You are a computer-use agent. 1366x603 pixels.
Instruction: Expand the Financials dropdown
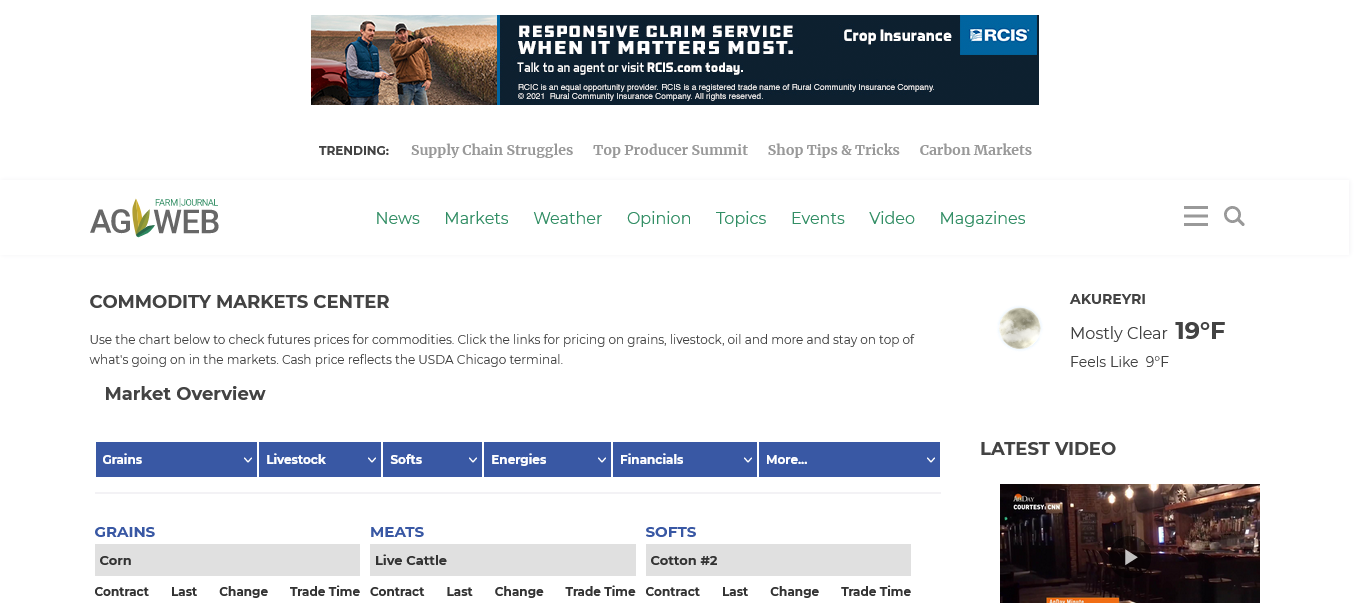[685, 459]
